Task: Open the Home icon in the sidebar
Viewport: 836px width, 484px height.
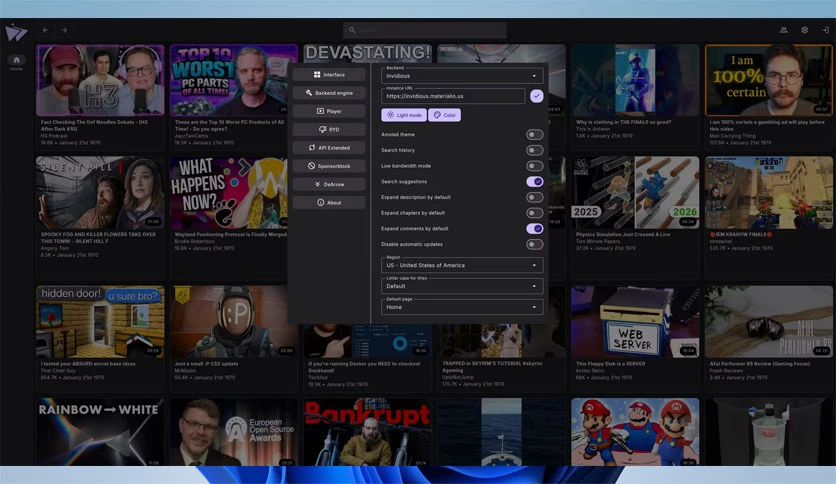Action: [x=16, y=60]
